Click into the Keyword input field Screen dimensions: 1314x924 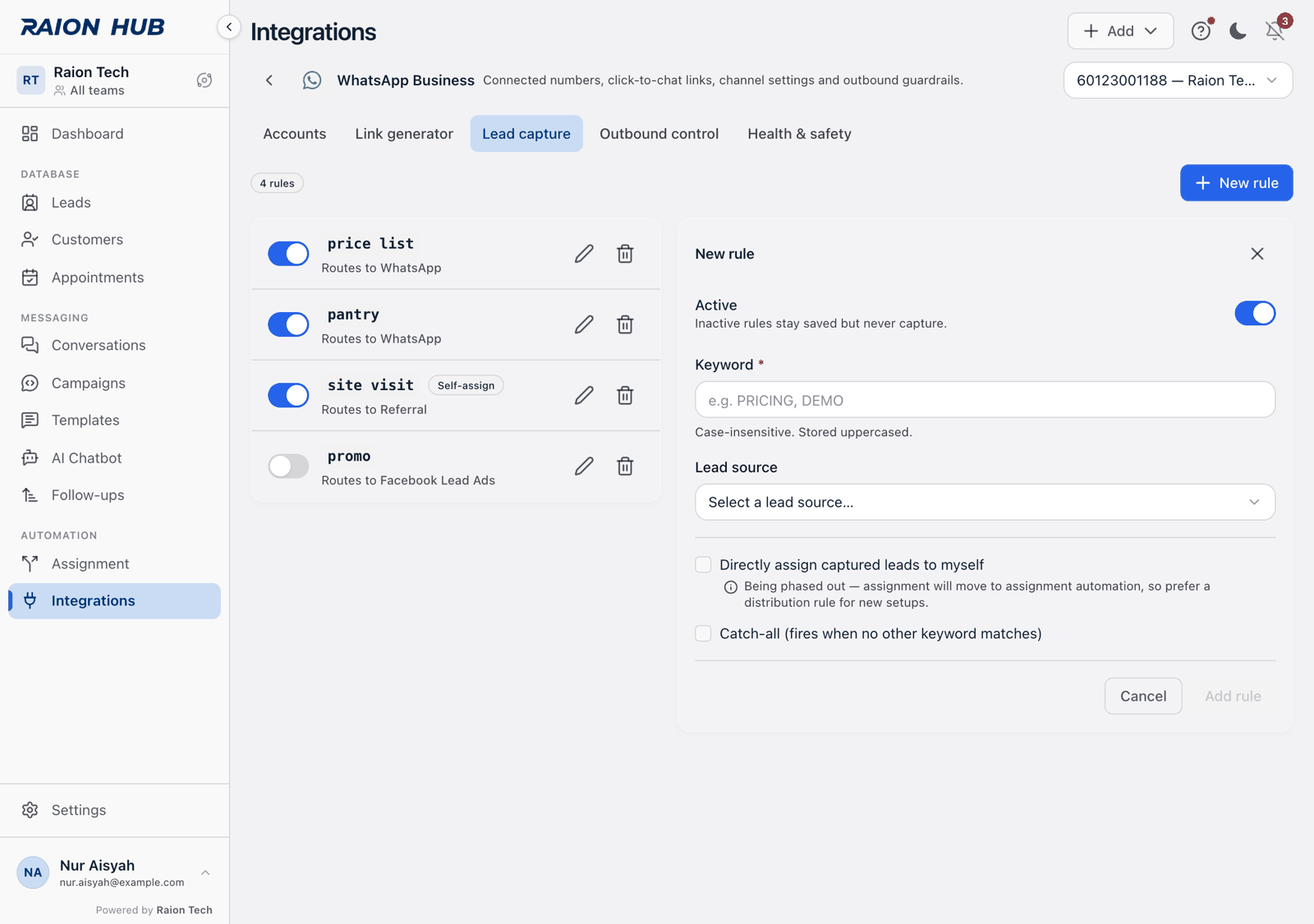click(x=985, y=400)
